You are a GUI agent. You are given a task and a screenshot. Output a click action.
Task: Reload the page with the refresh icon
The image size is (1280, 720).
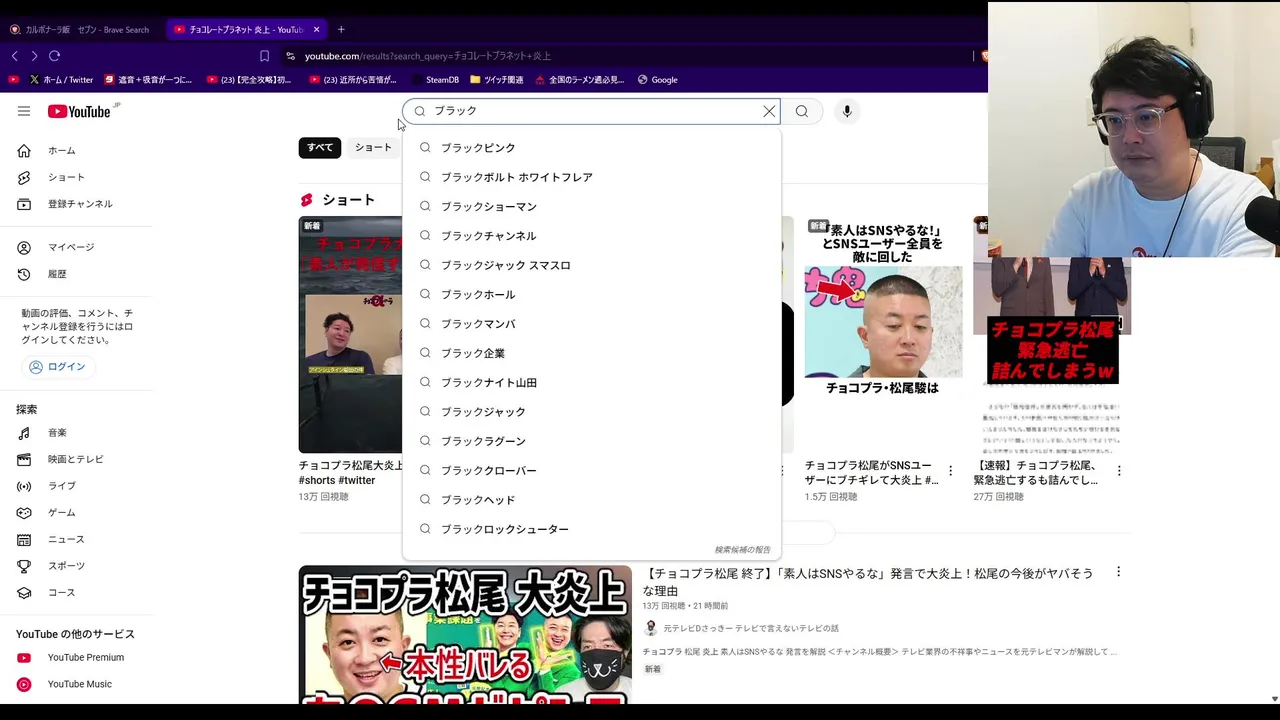coord(55,56)
